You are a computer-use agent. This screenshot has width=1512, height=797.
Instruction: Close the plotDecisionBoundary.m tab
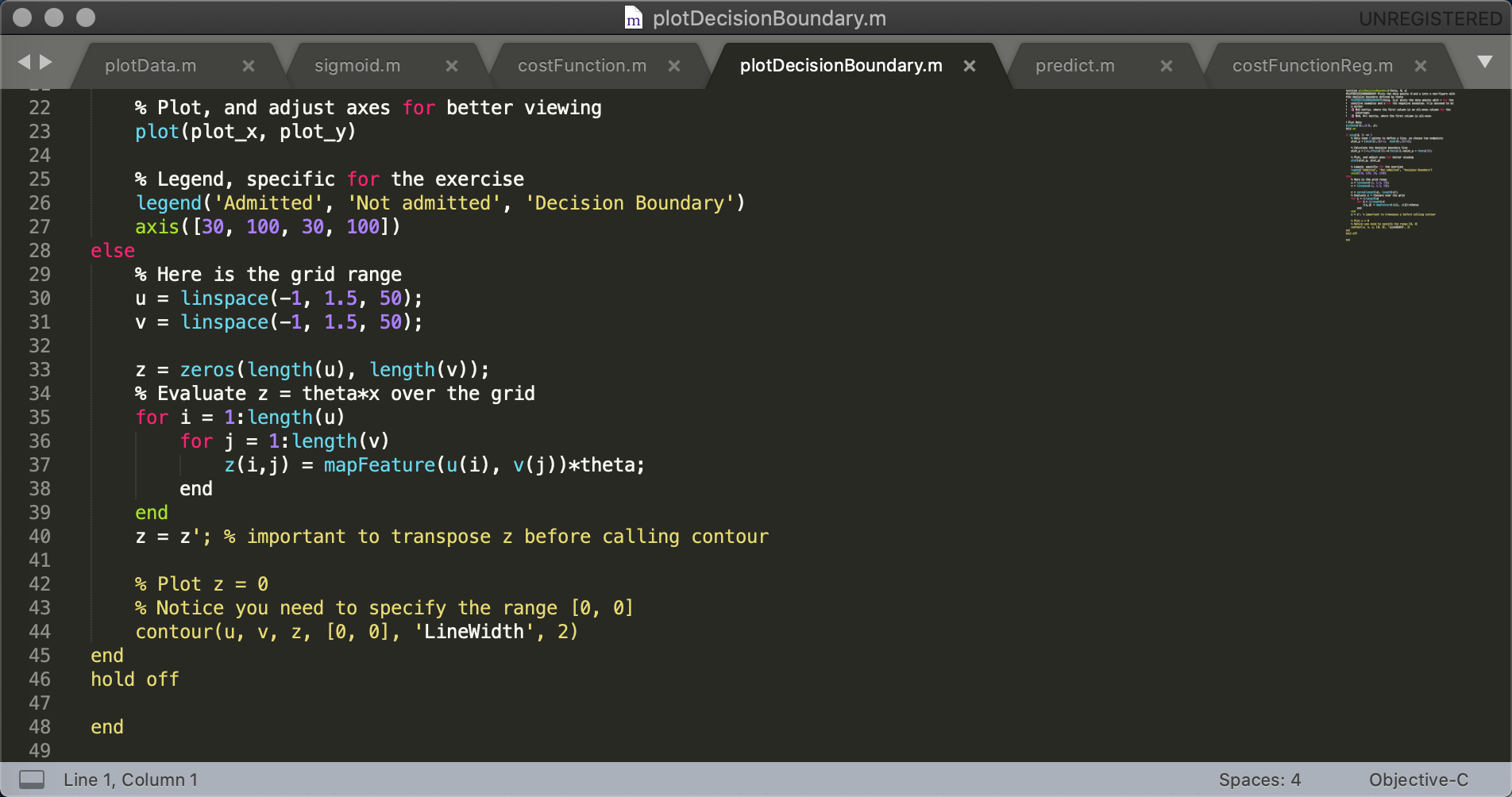pos(970,66)
